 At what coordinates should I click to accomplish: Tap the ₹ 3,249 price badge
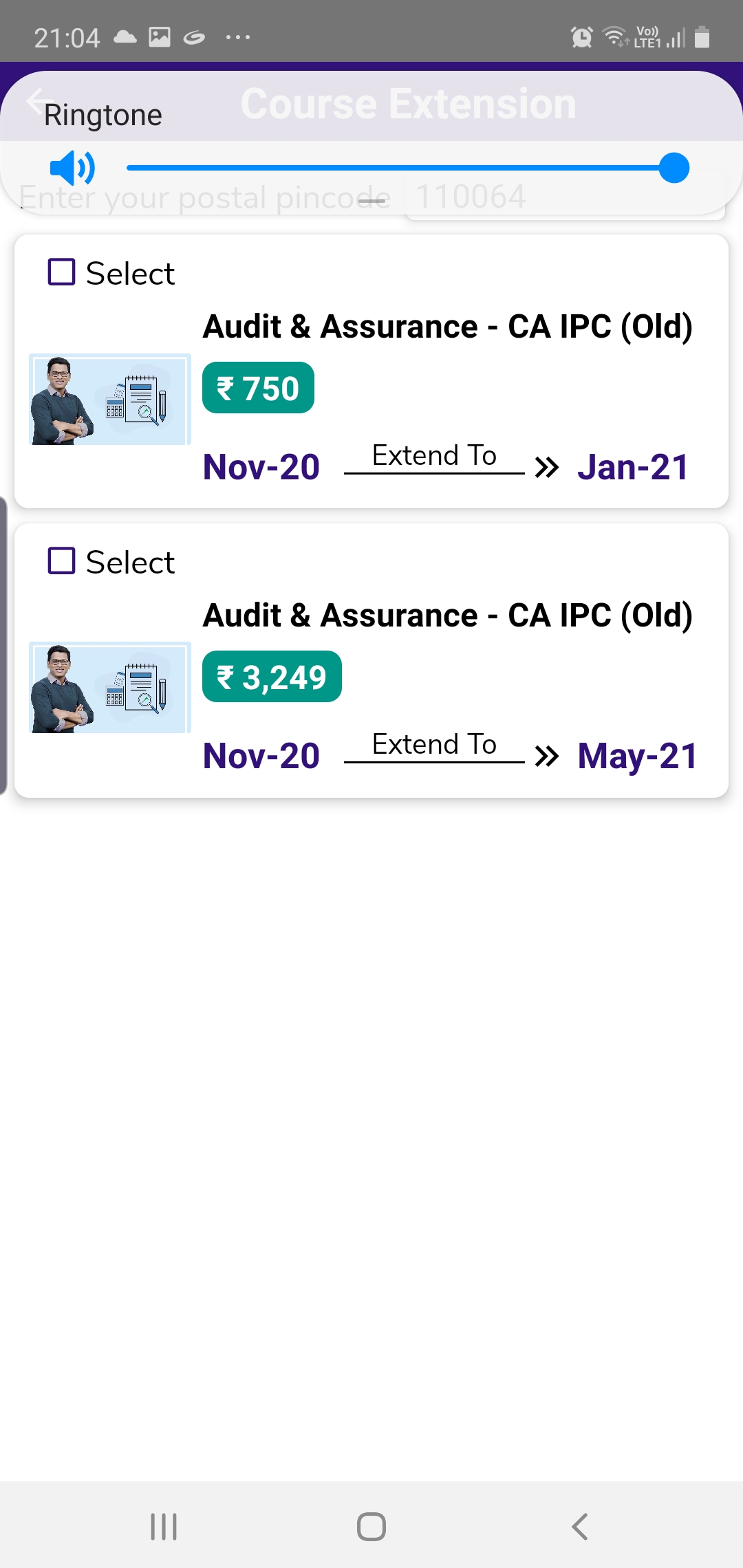click(x=272, y=677)
